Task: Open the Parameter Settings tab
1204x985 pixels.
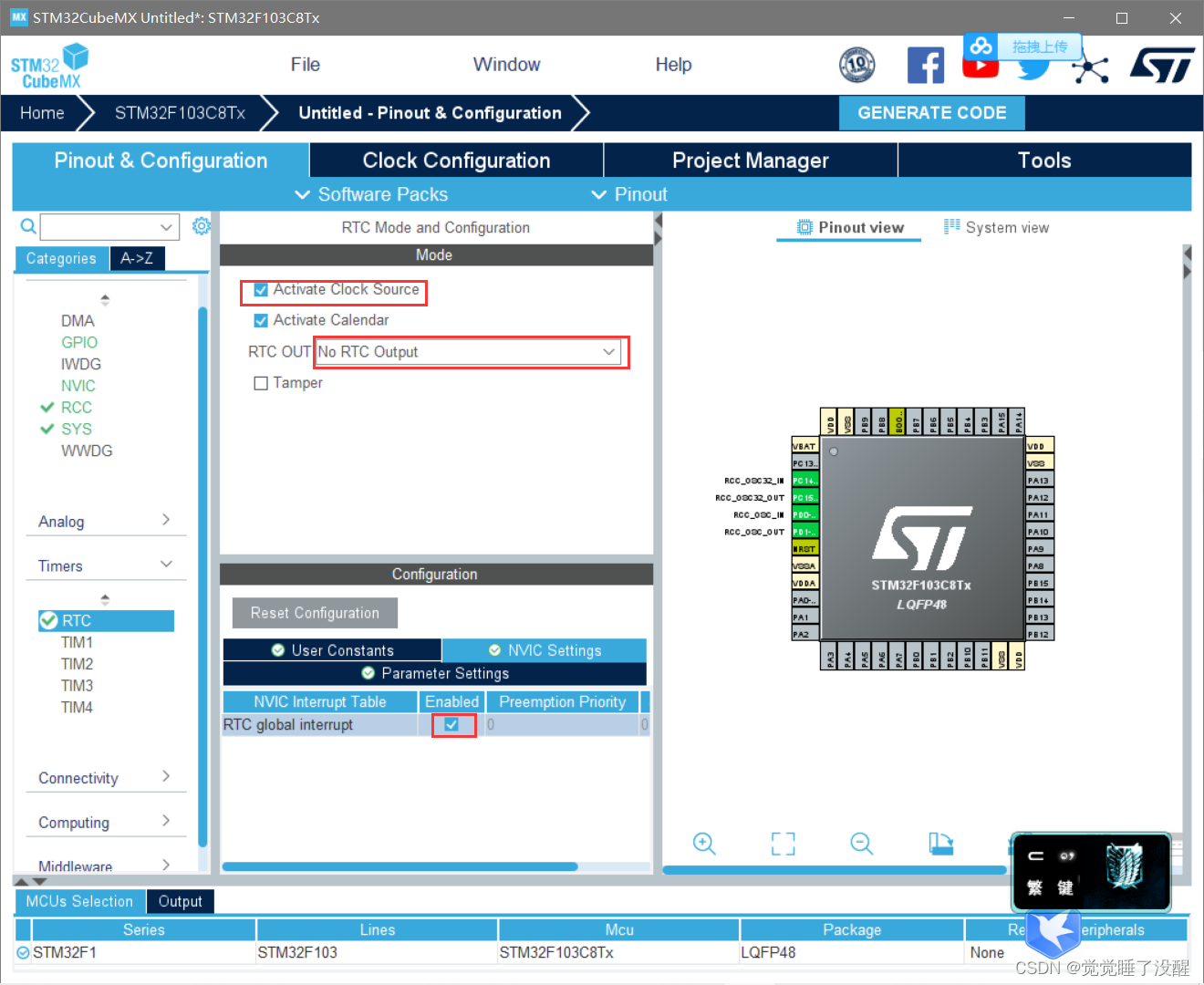Action: 435,673
